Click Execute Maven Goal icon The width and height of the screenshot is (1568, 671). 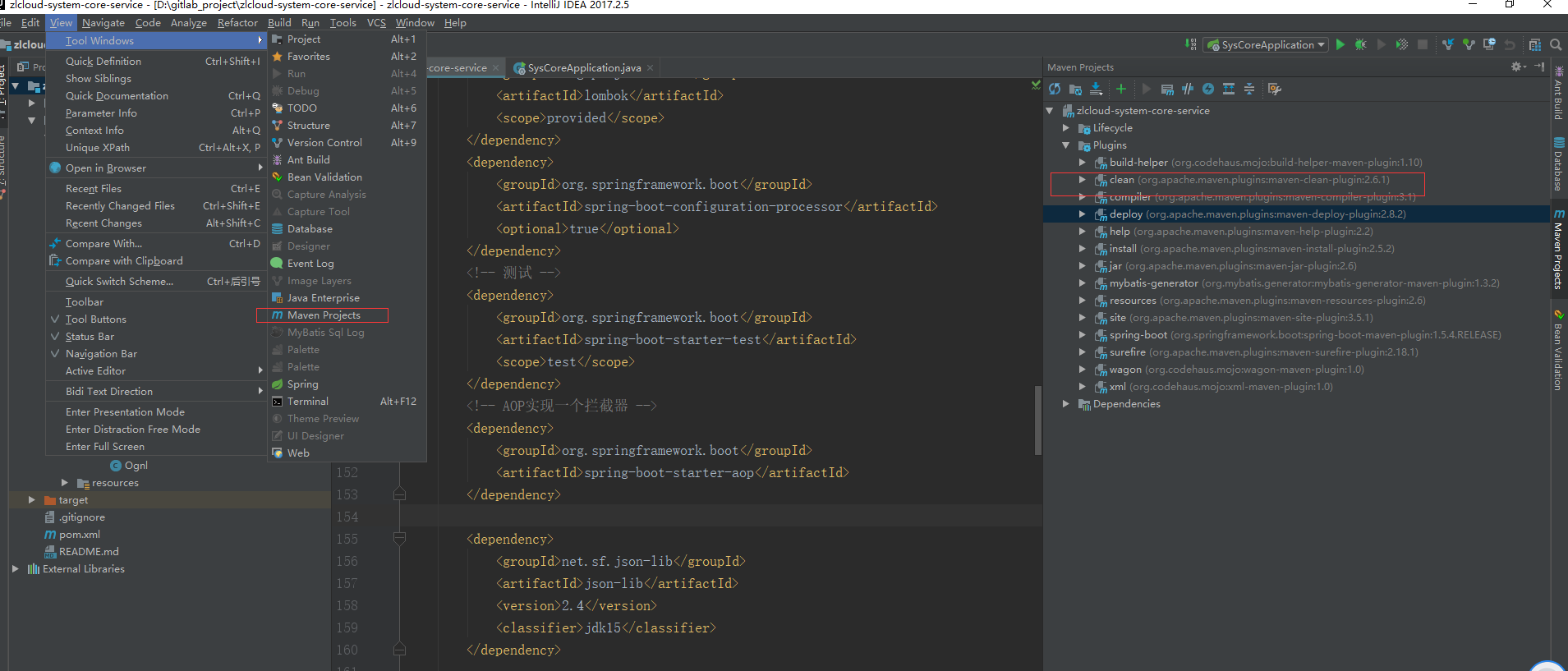[x=1167, y=89]
